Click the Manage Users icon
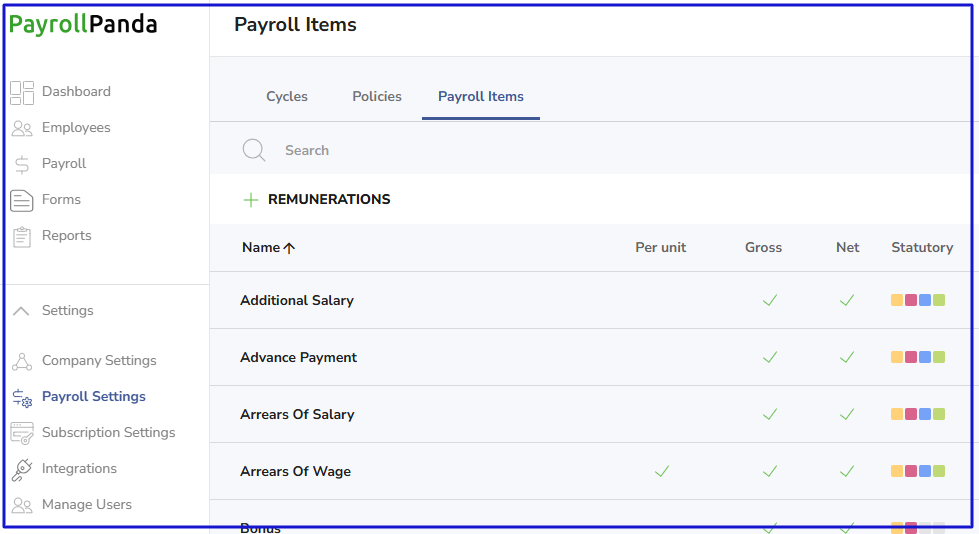Image resolution: width=979 pixels, height=534 pixels. click(x=22, y=505)
